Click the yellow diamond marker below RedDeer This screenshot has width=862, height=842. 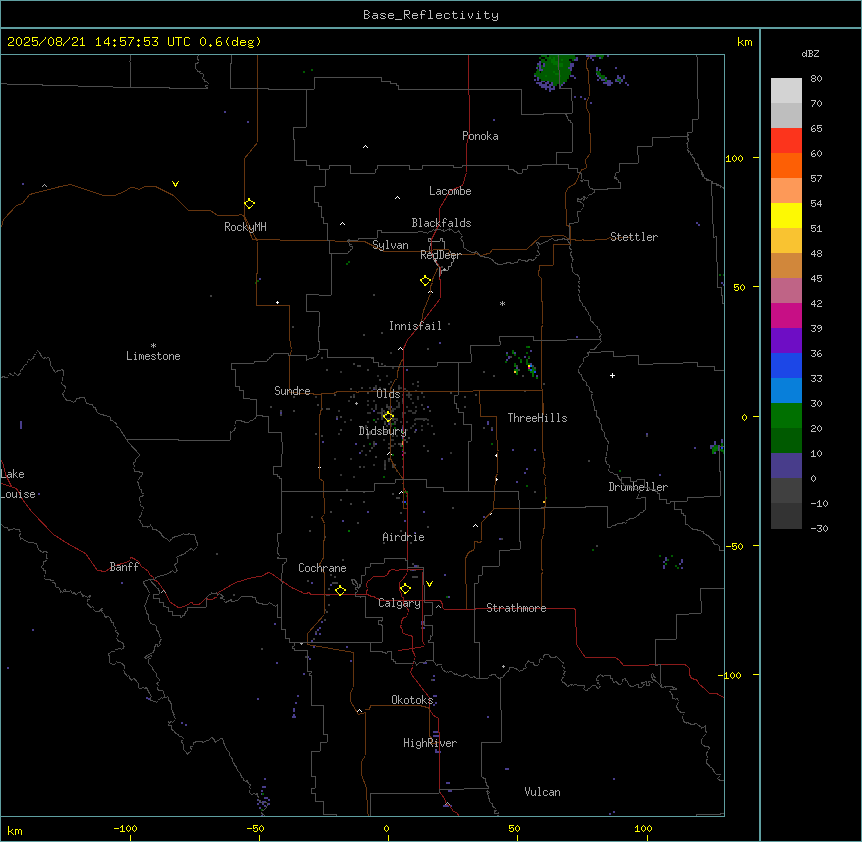425,280
